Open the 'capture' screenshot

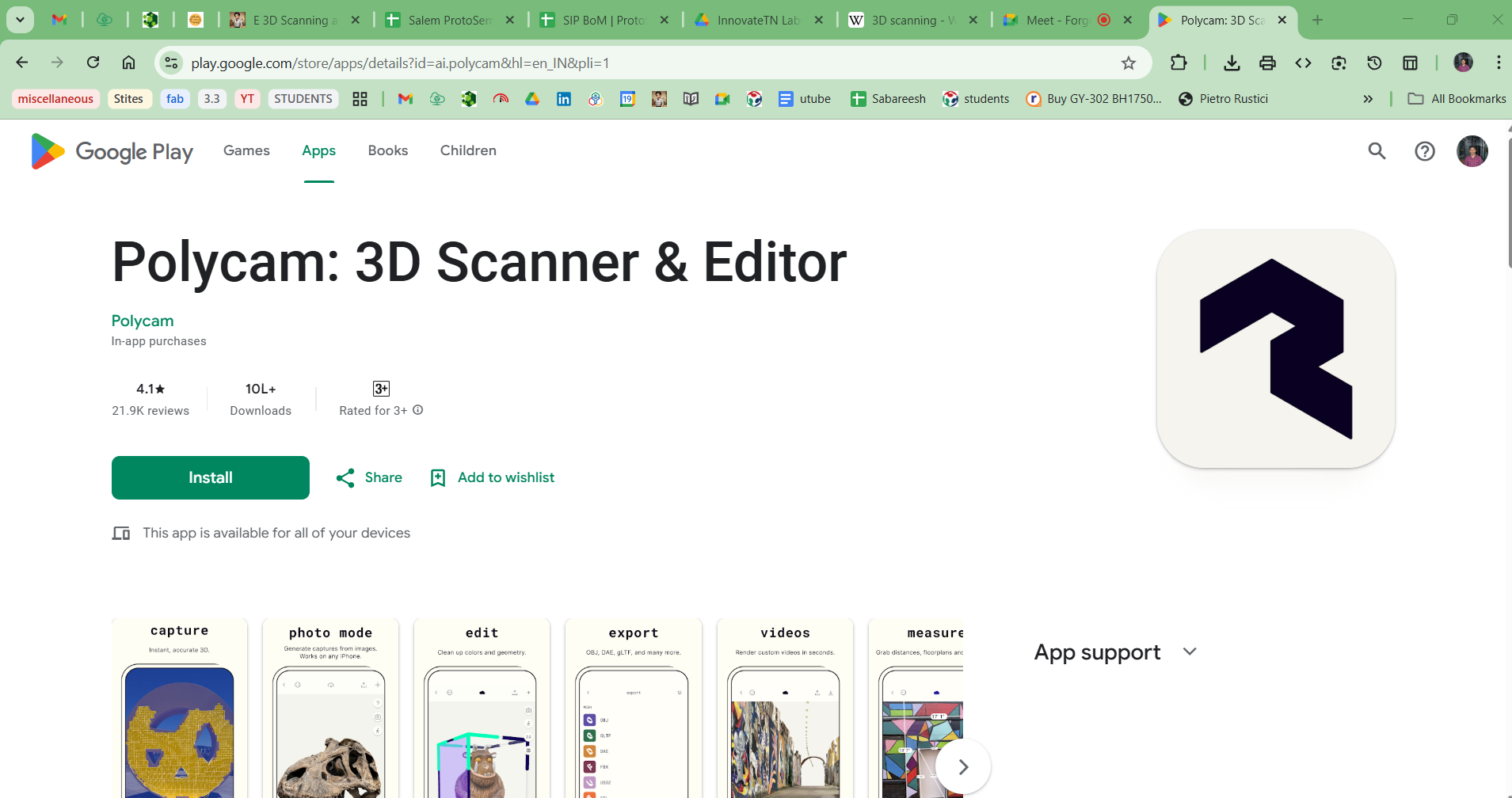tap(180, 709)
